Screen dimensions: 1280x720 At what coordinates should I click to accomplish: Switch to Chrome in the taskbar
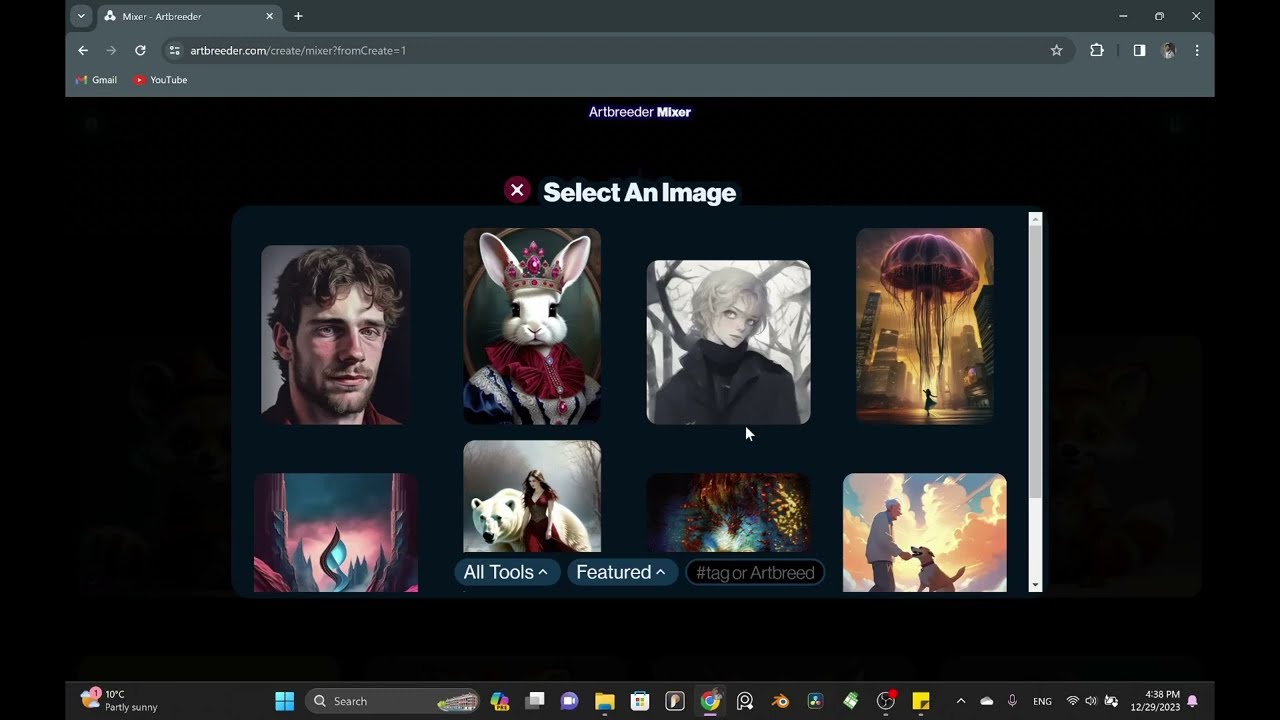point(710,701)
